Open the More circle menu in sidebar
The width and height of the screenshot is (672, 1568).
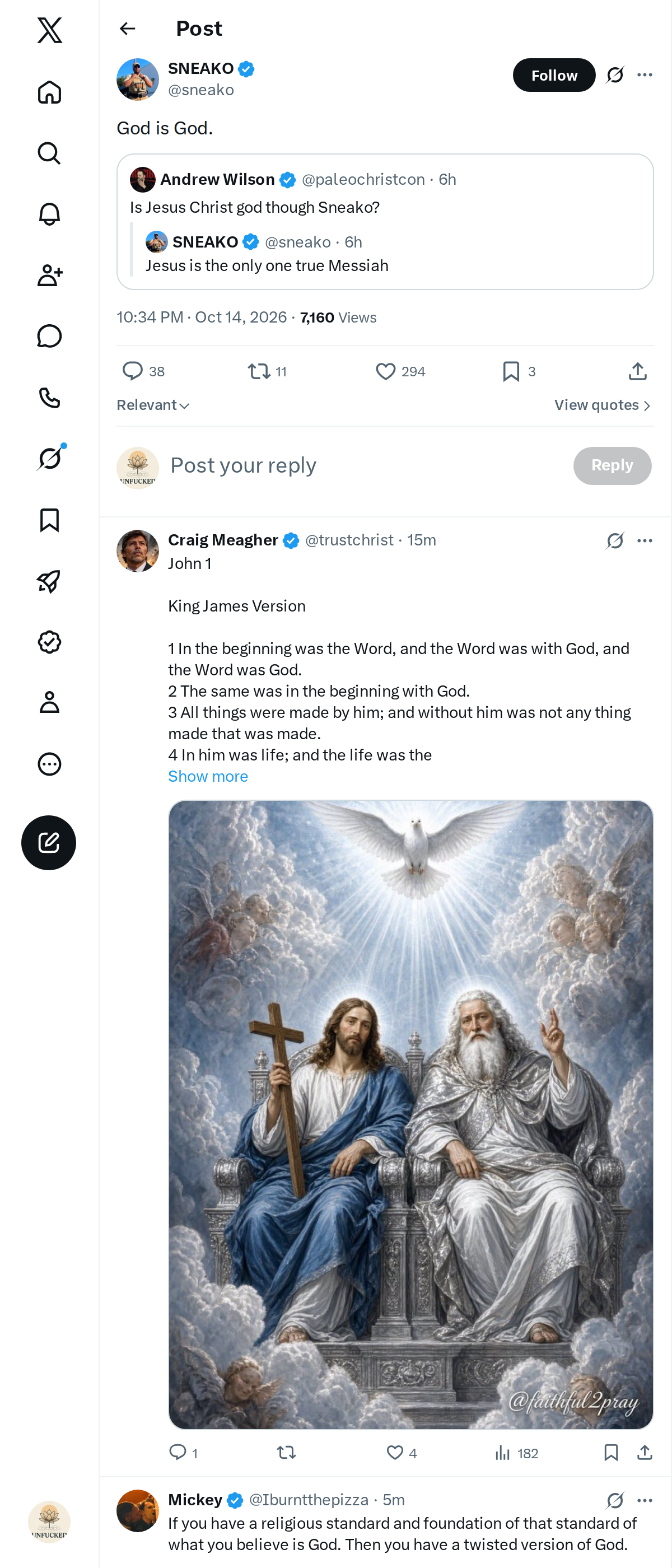click(49, 764)
